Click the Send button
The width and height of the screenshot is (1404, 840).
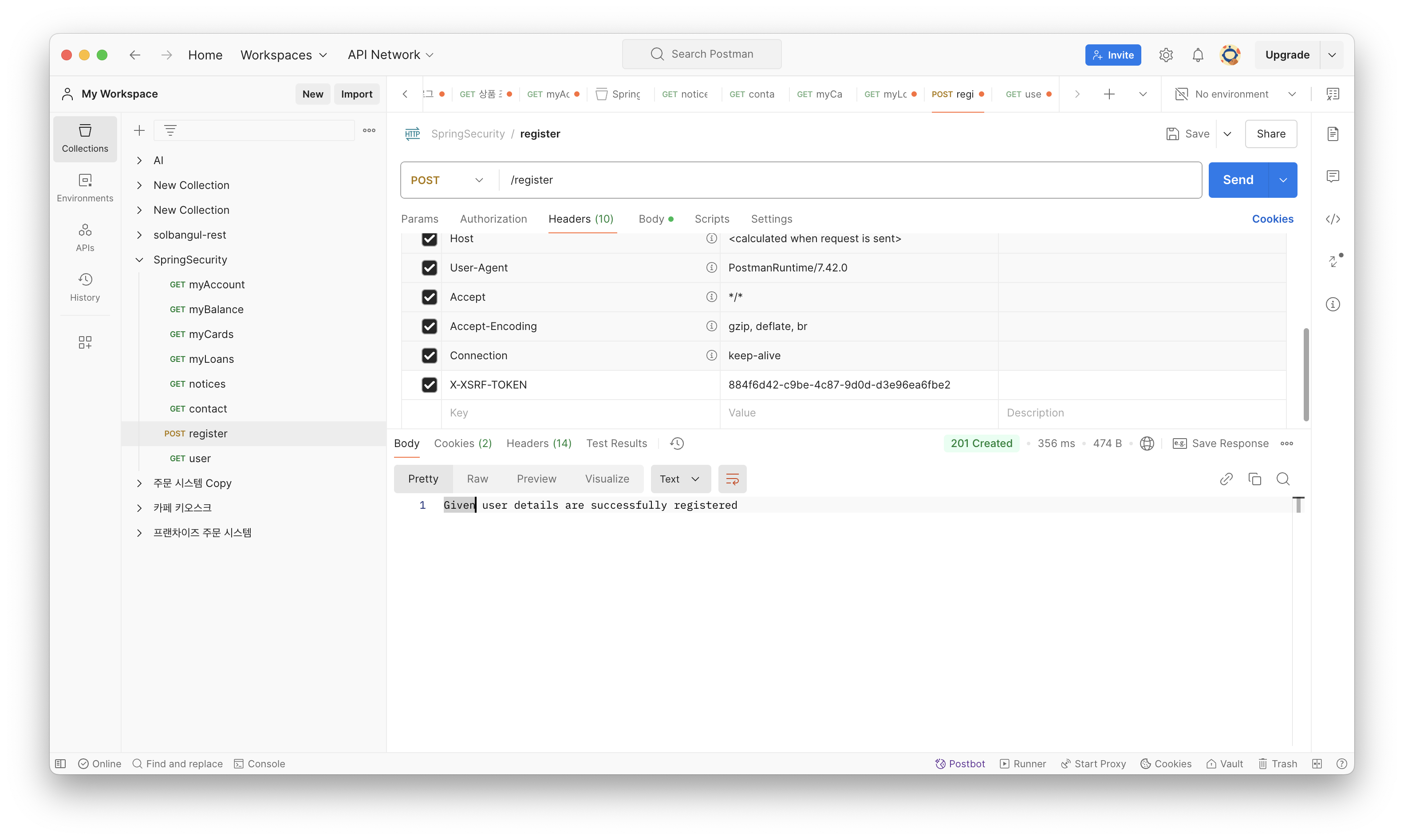point(1238,180)
